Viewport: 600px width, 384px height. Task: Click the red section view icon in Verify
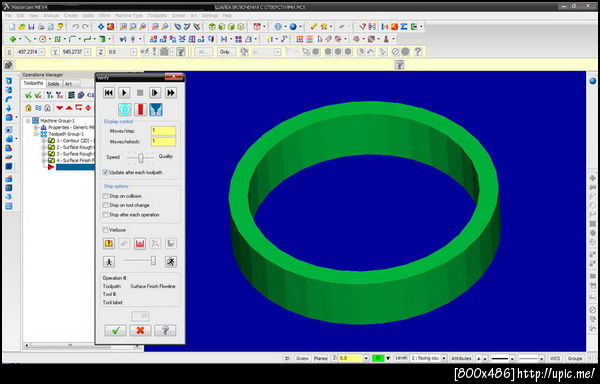coord(140,243)
